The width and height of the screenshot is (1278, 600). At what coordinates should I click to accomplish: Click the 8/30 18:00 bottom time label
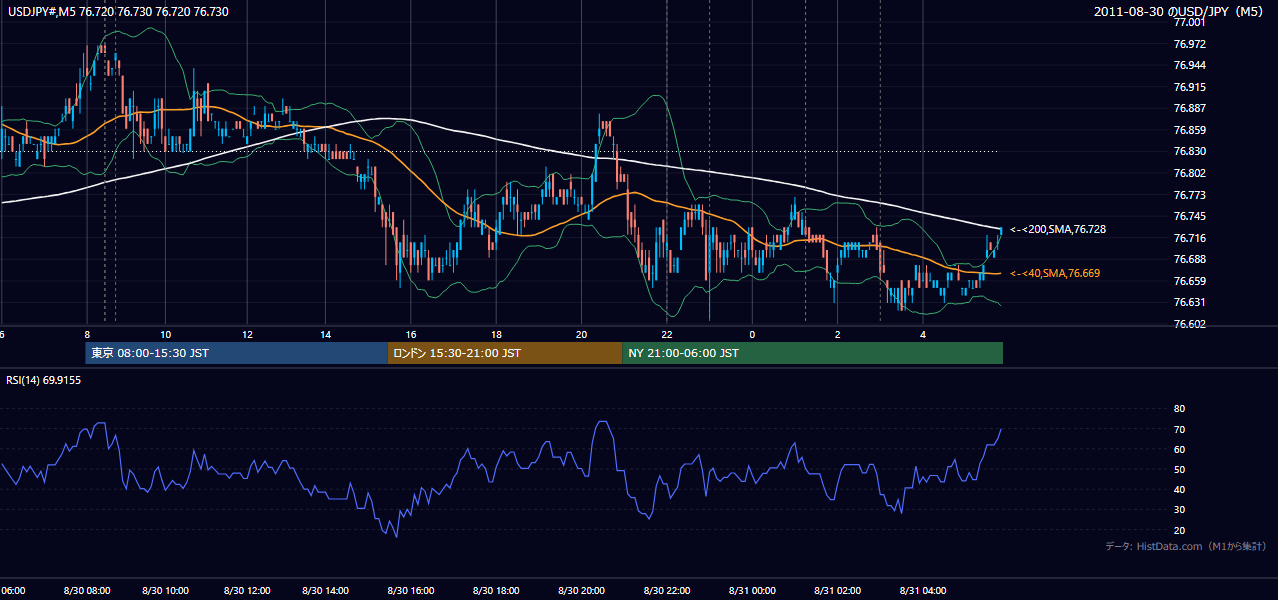(496, 591)
